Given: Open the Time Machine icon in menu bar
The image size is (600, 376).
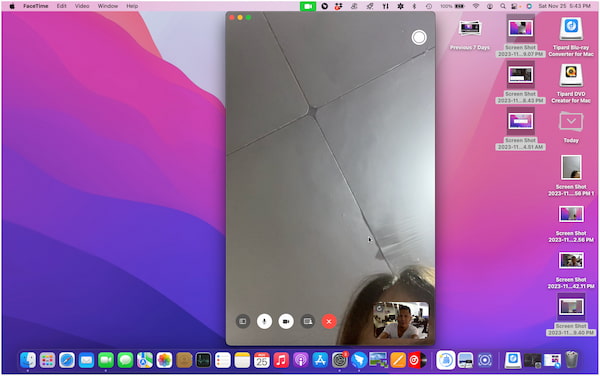Looking at the screenshot, I should (x=429, y=6).
